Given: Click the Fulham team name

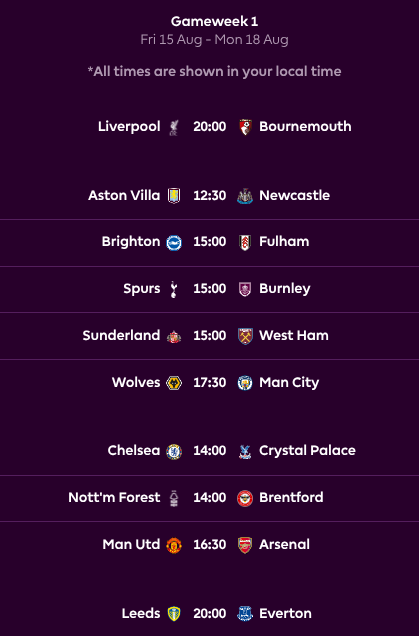Looking at the screenshot, I should (284, 242).
